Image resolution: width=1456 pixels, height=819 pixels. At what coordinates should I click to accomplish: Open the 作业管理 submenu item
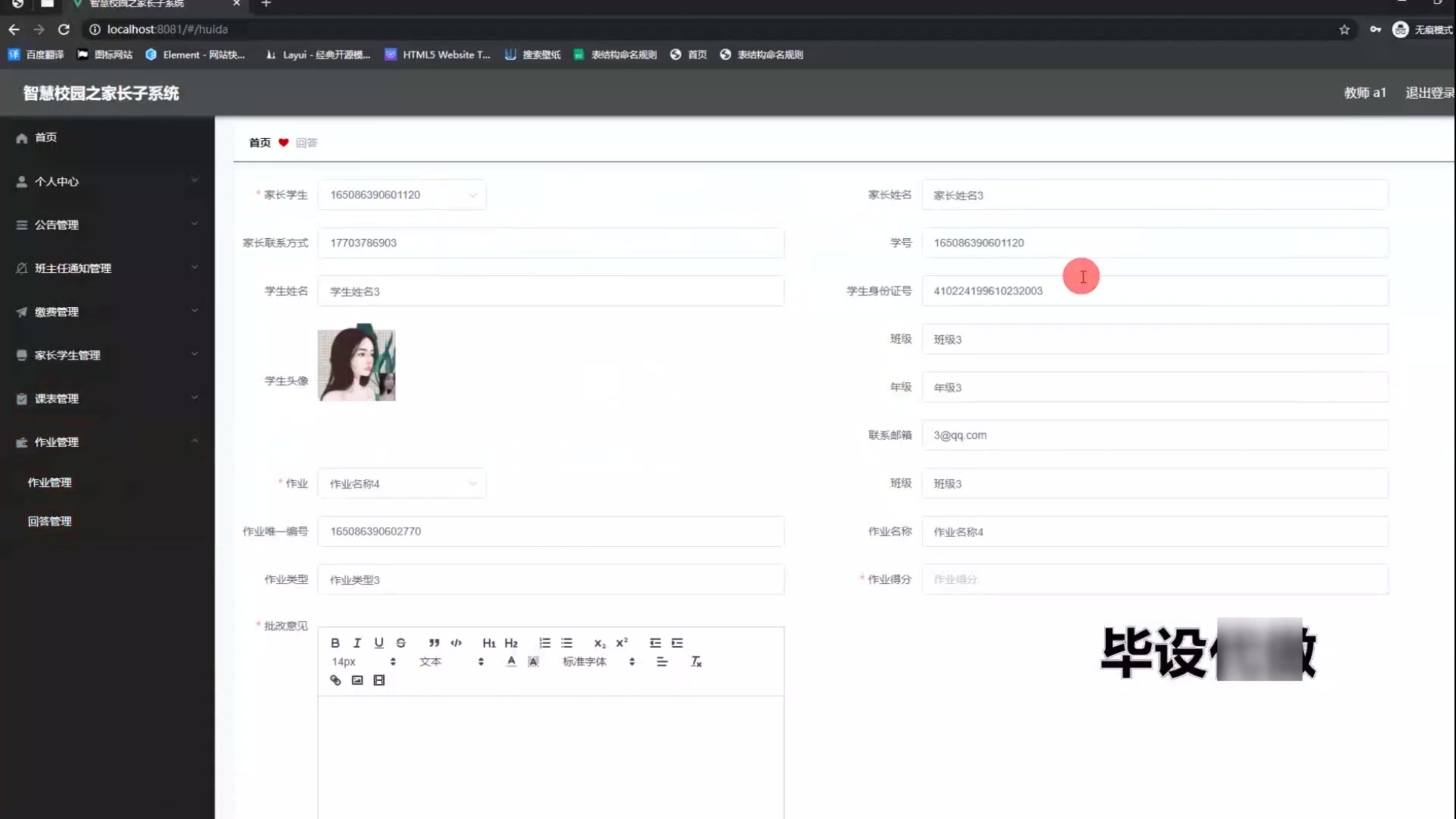(107, 482)
